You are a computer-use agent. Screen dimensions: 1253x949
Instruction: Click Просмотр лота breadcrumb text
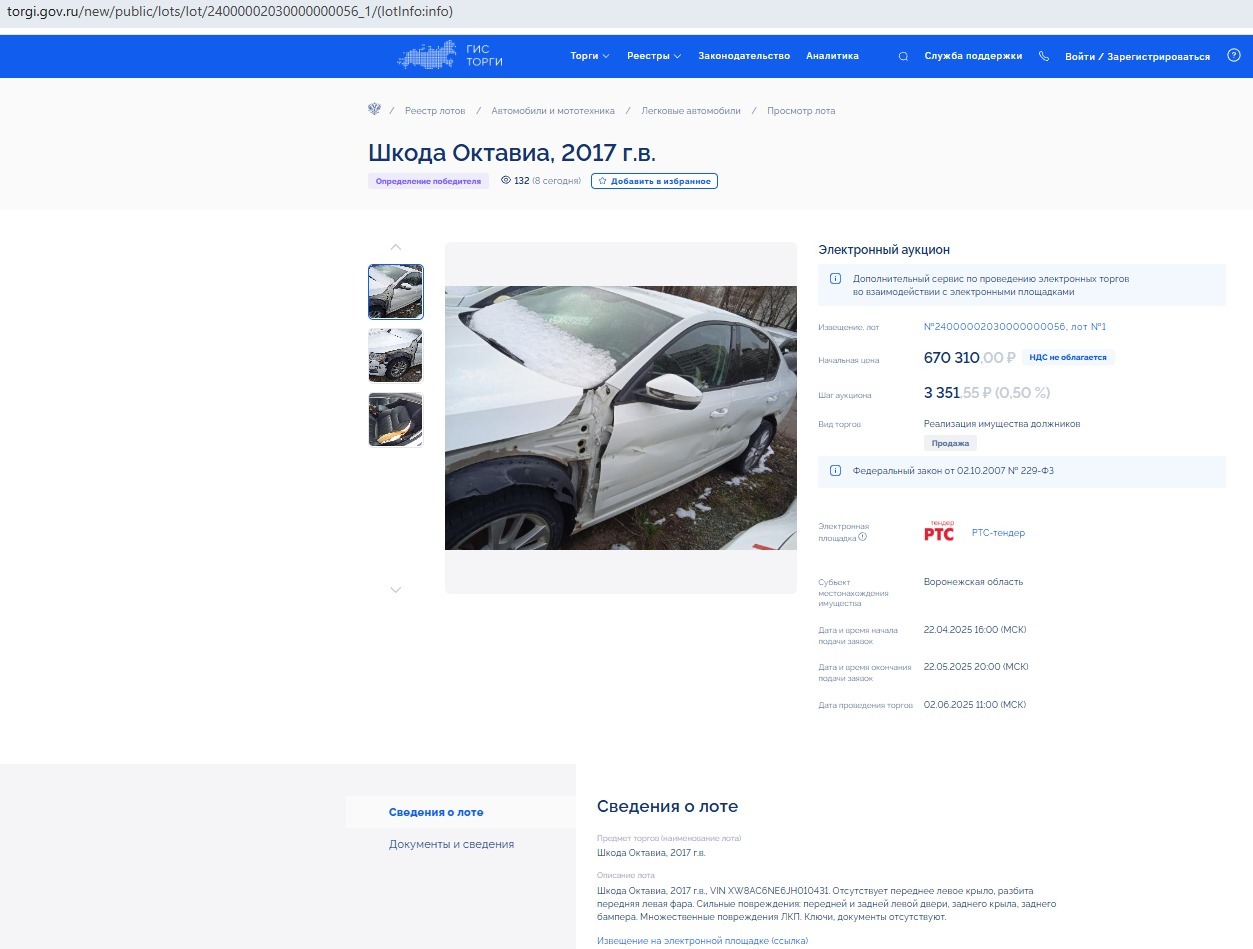(801, 111)
